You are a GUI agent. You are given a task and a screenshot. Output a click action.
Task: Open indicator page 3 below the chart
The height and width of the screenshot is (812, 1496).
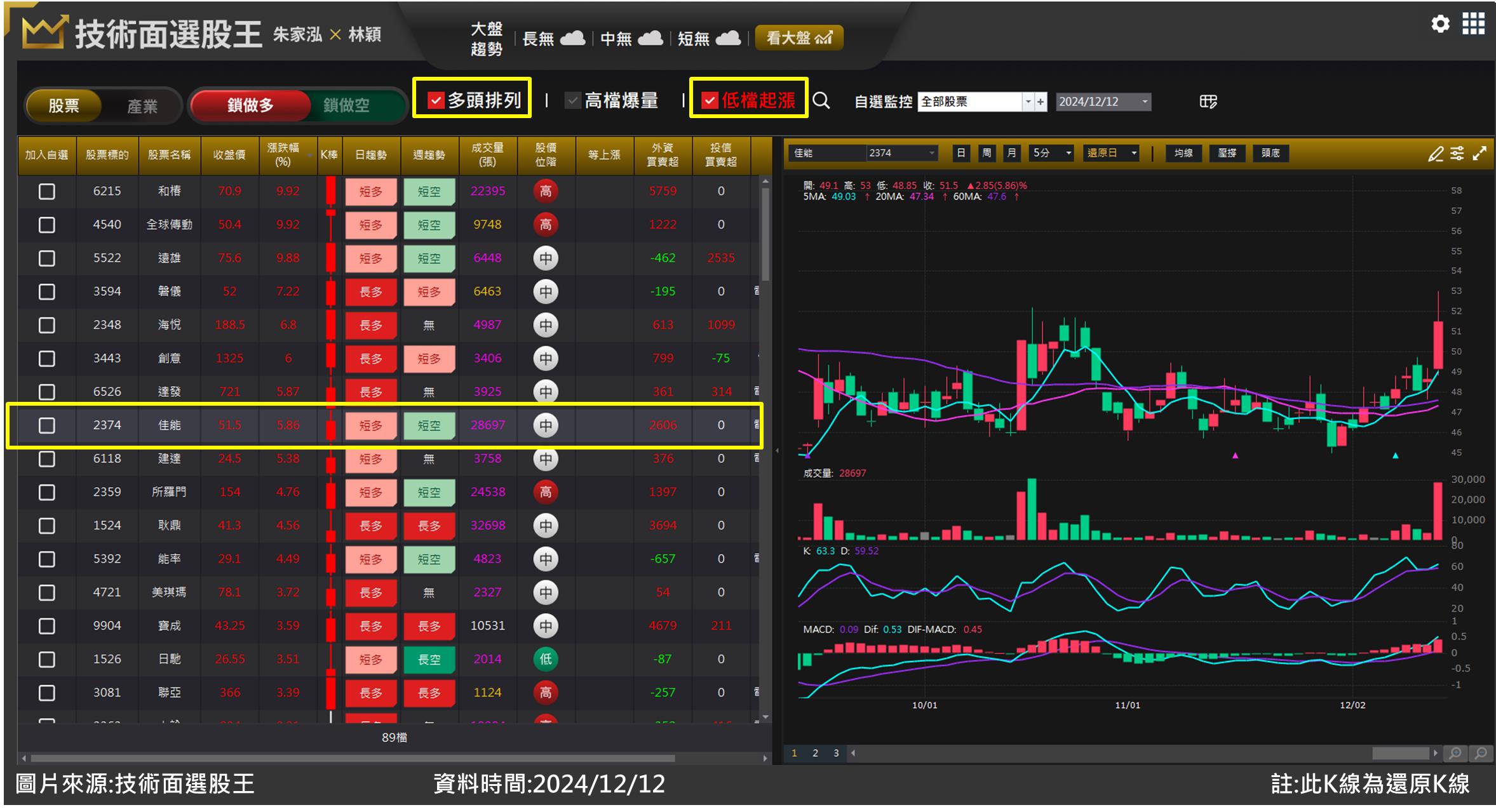click(836, 754)
